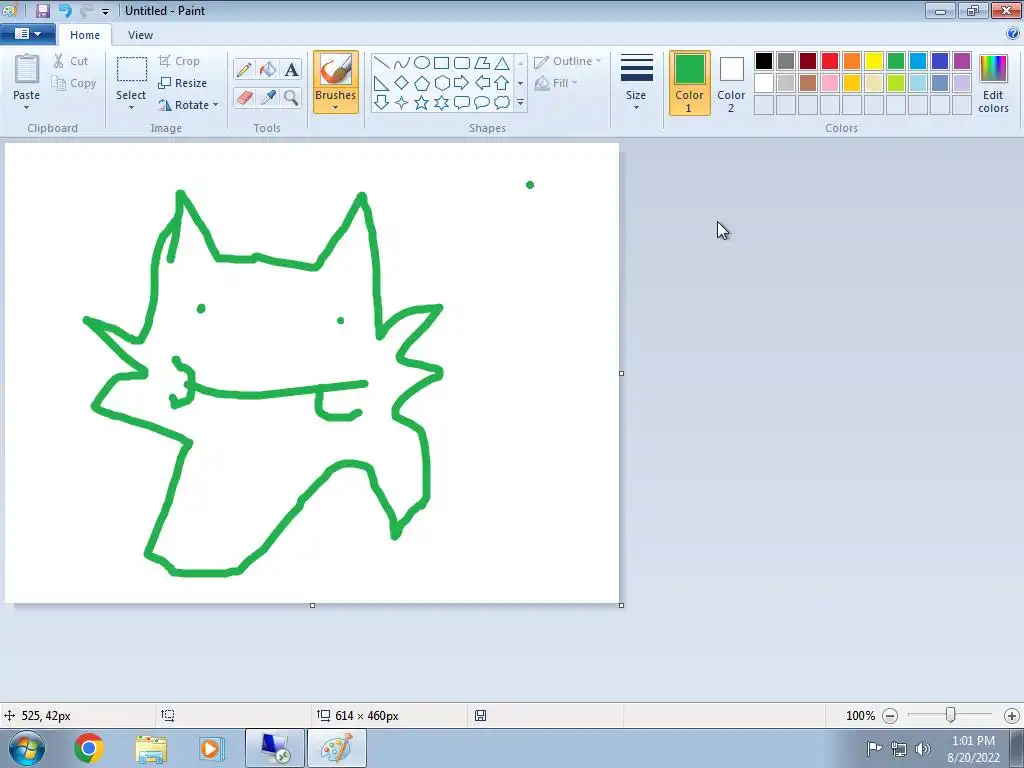
Task: Pick the orange color swatch
Action: tap(852, 61)
